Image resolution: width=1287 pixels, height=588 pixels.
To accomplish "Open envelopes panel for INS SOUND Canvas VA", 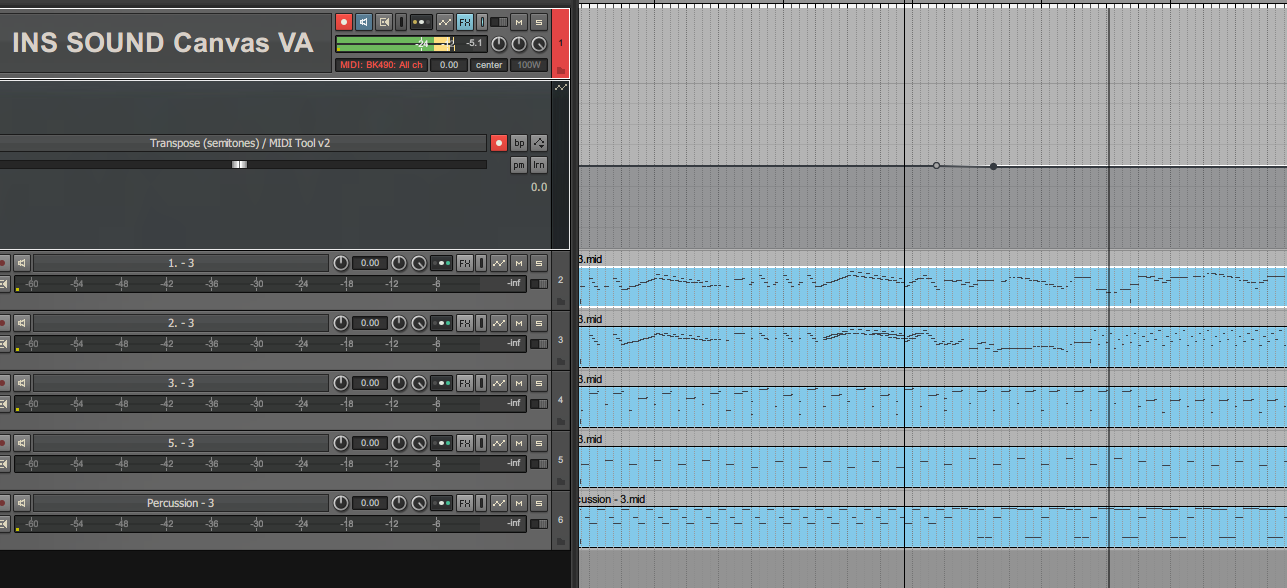I will pos(445,22).
